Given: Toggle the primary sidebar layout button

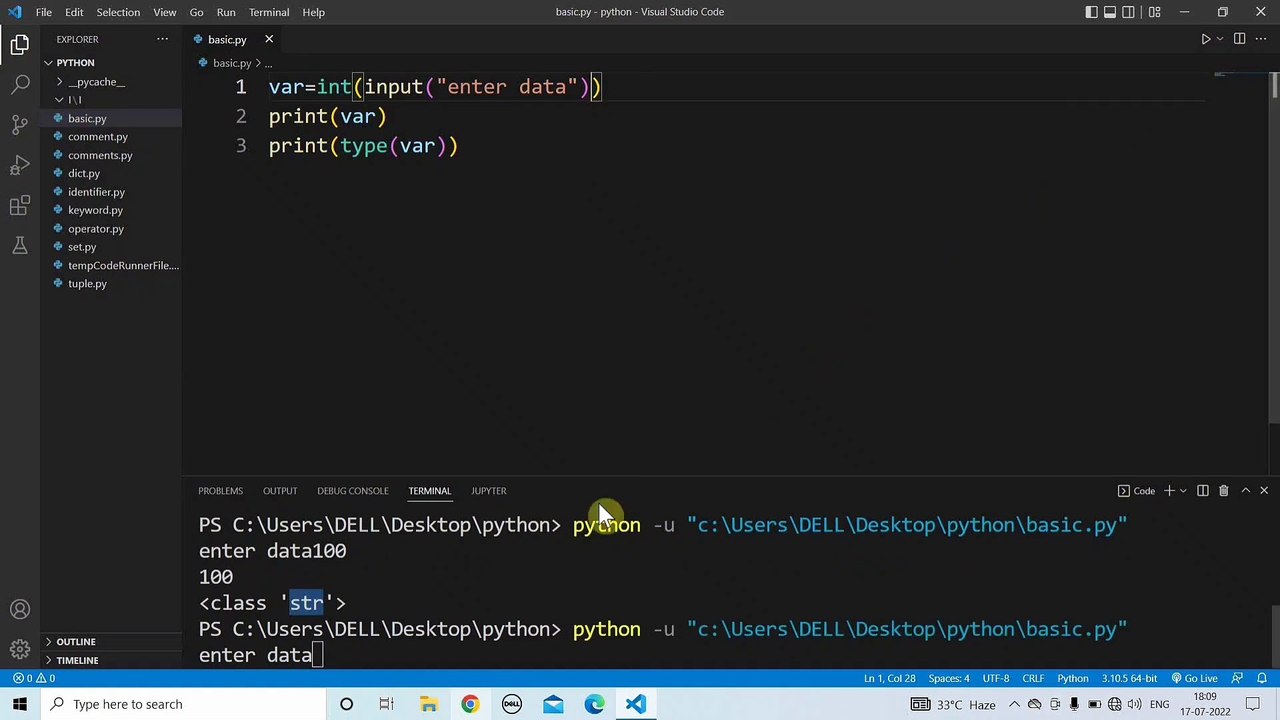Looking at the screenshot, I should coord(1091,12).
